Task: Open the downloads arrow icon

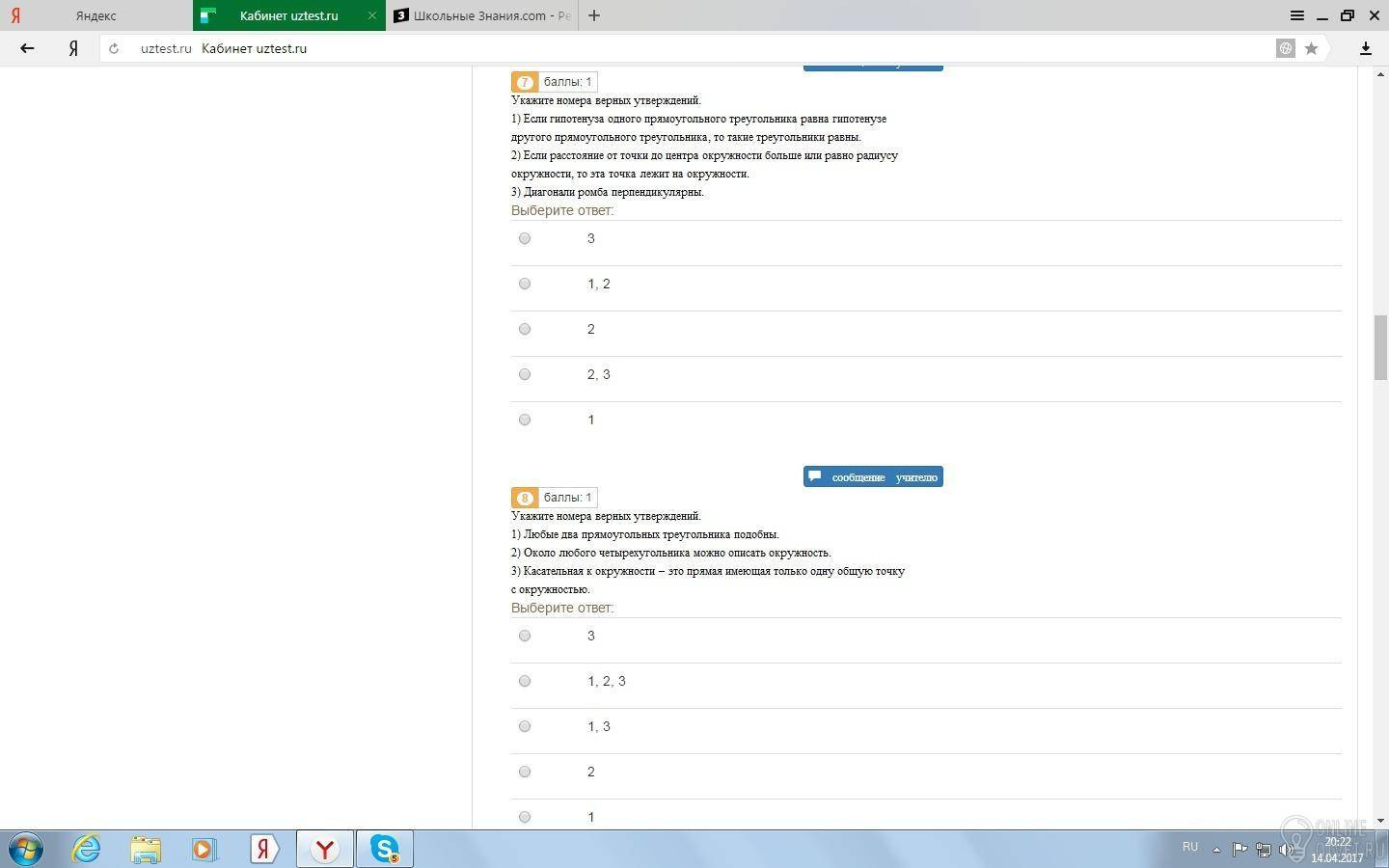Action: 1366,48
